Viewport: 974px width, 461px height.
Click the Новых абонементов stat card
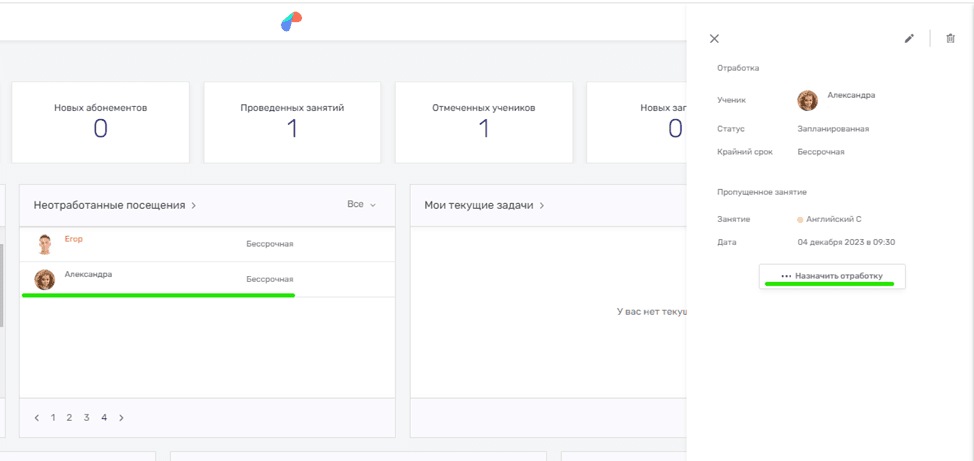point(100,121)
